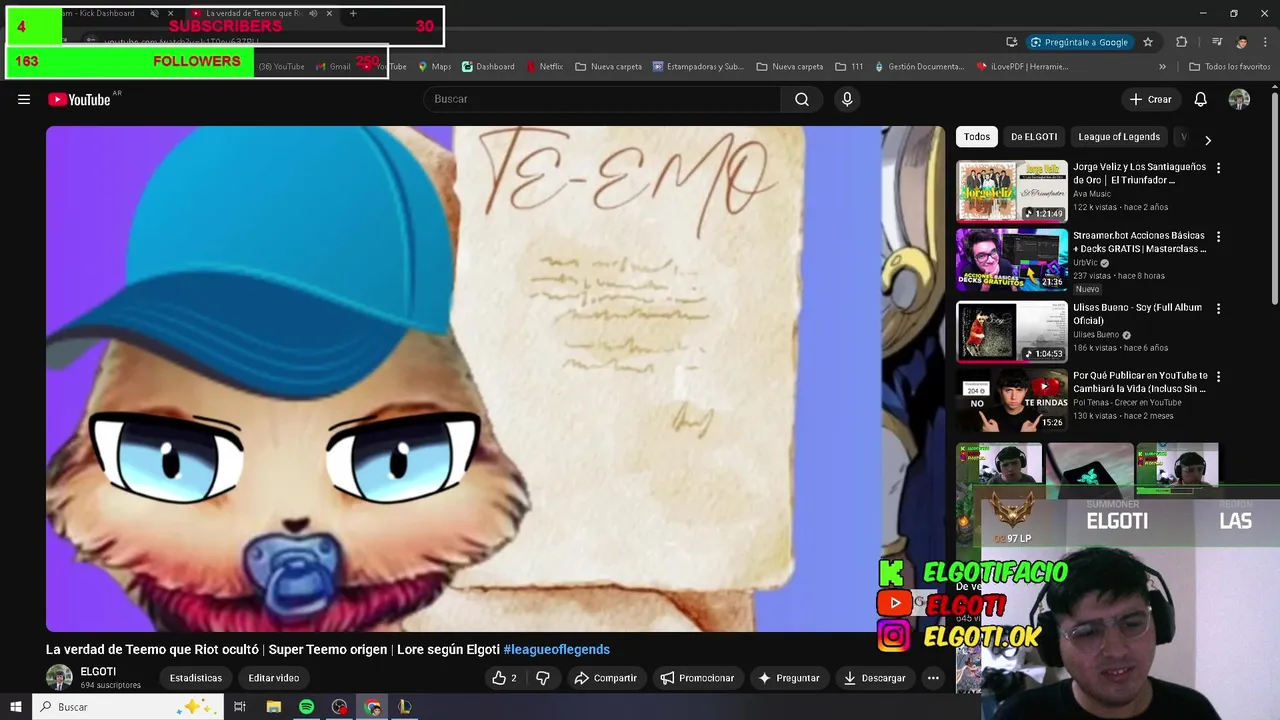1280x720 pixels.
Task: Mute the Kick Dashboard tab audio
Action: (x=154, y=13)
